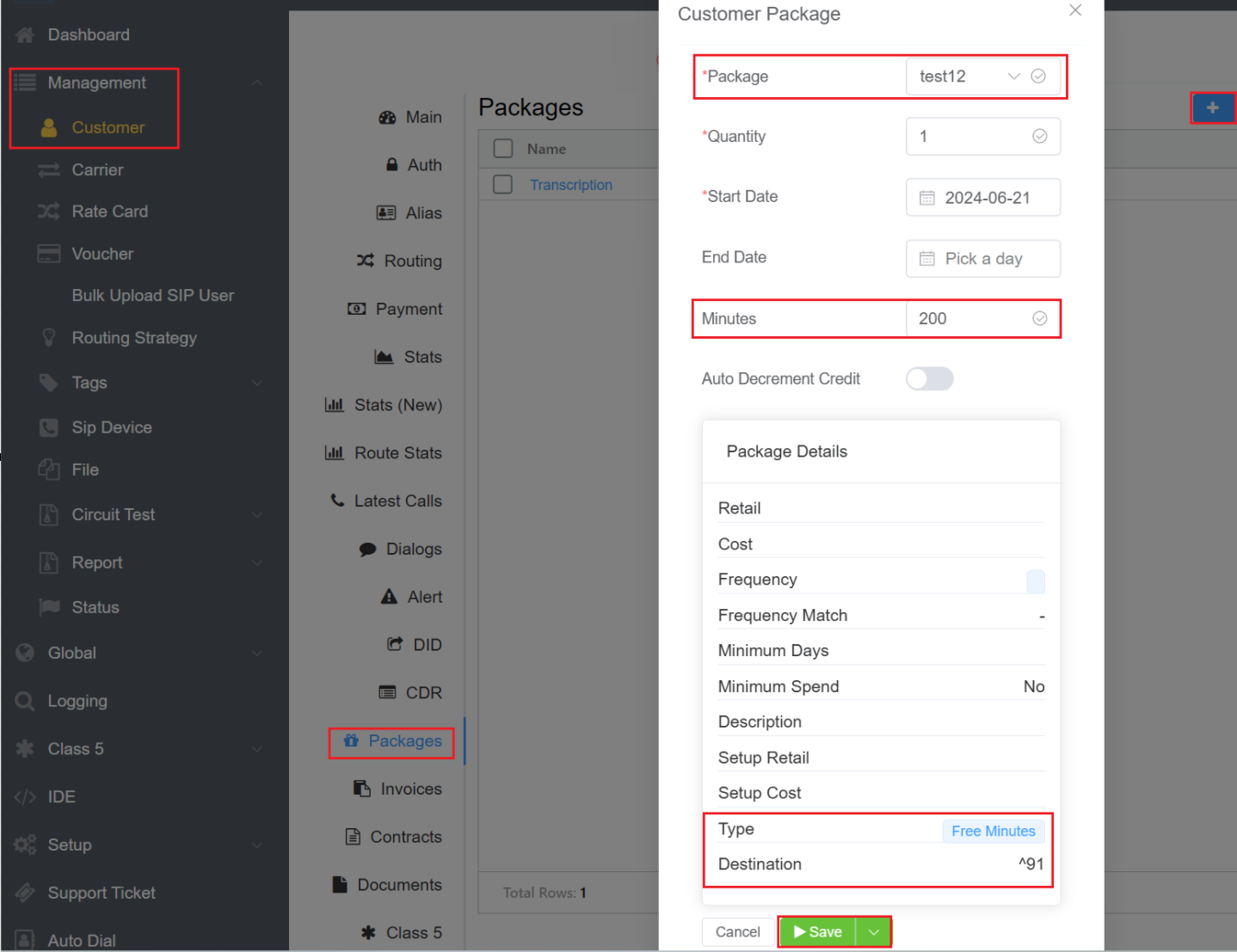This screenshot has width=1237, height=952.
Task: Check the Transcription row checkbox
Action: 503,185
